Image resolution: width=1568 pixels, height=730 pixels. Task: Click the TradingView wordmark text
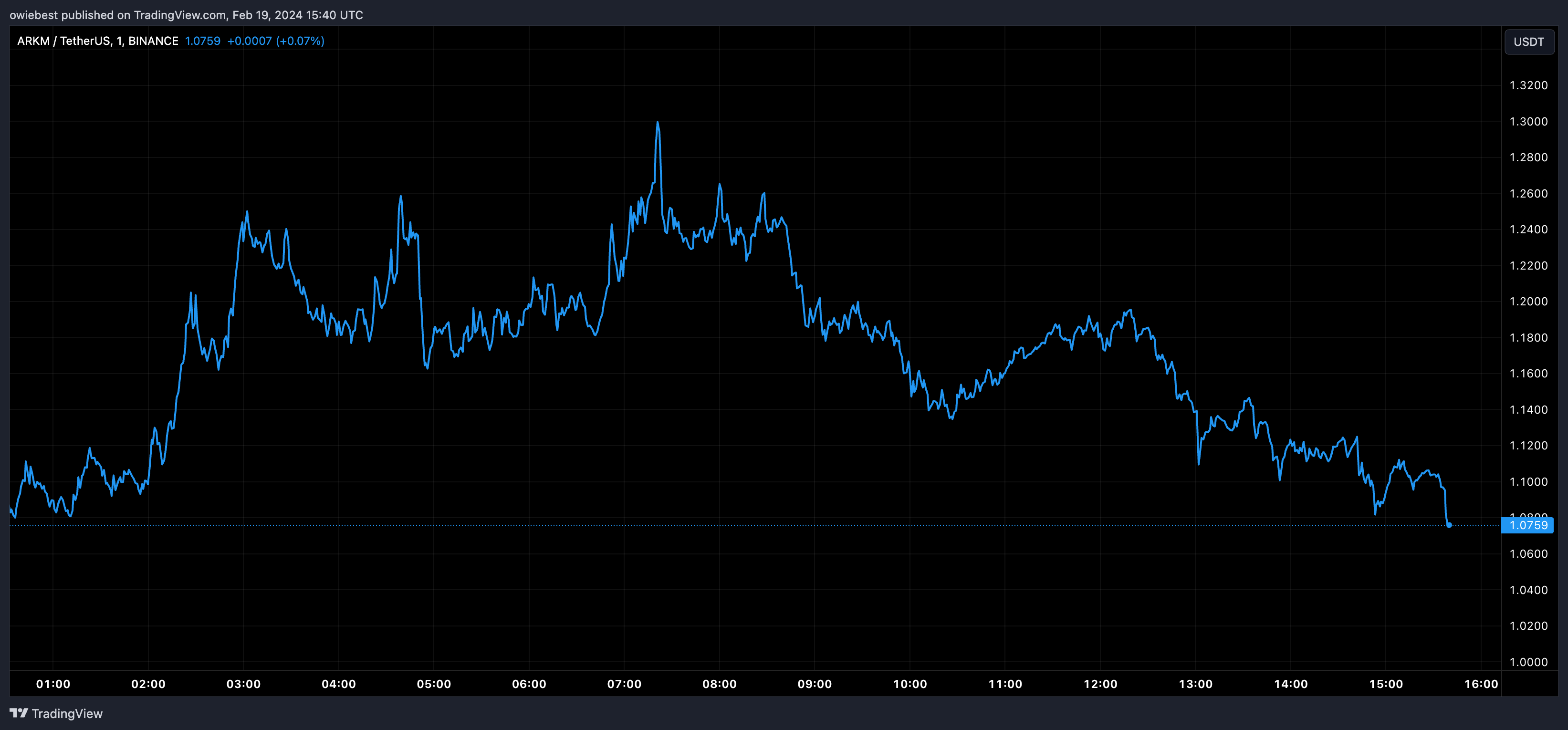[x=67, y=714]
